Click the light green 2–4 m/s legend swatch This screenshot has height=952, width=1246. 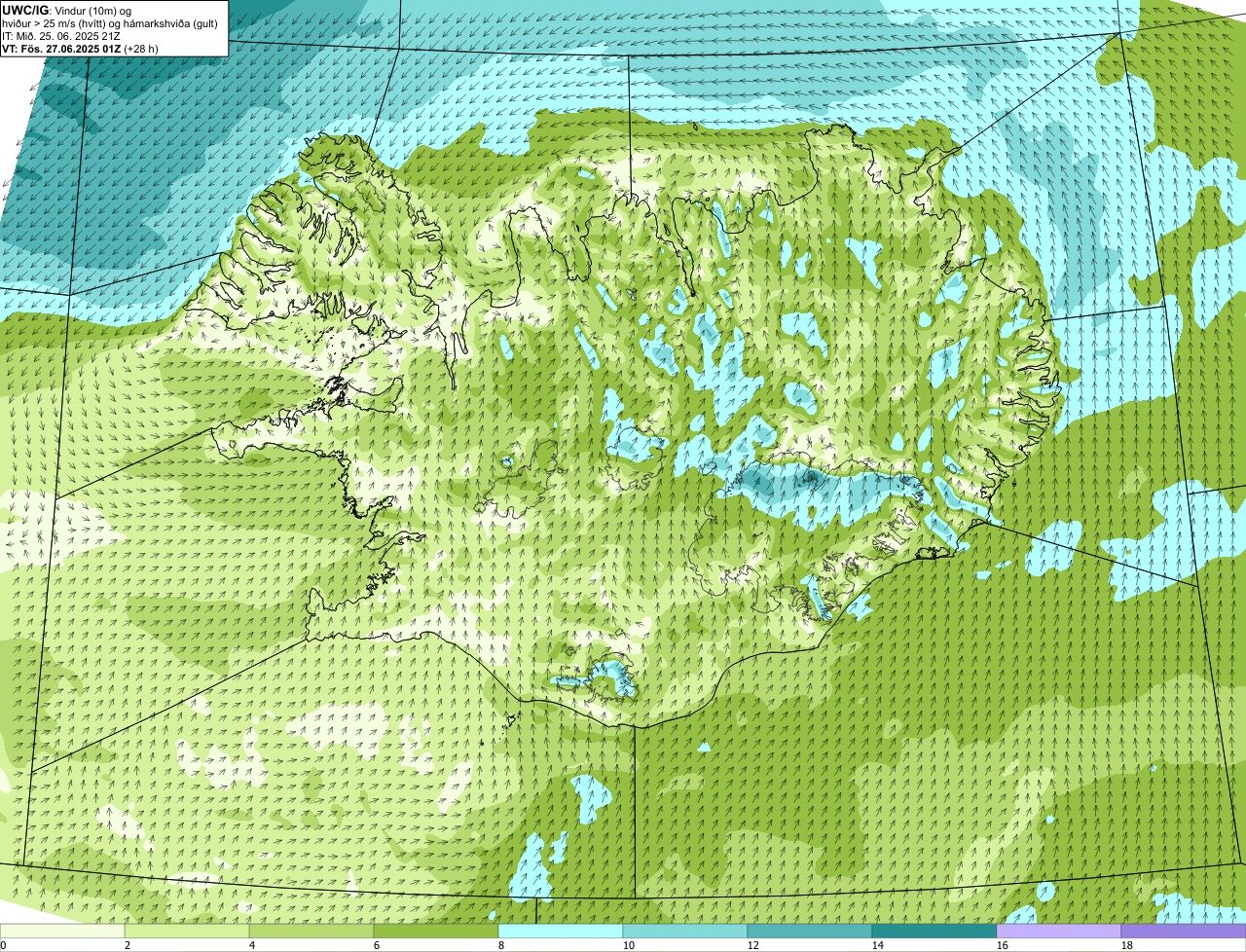click(x=187, y=931)
